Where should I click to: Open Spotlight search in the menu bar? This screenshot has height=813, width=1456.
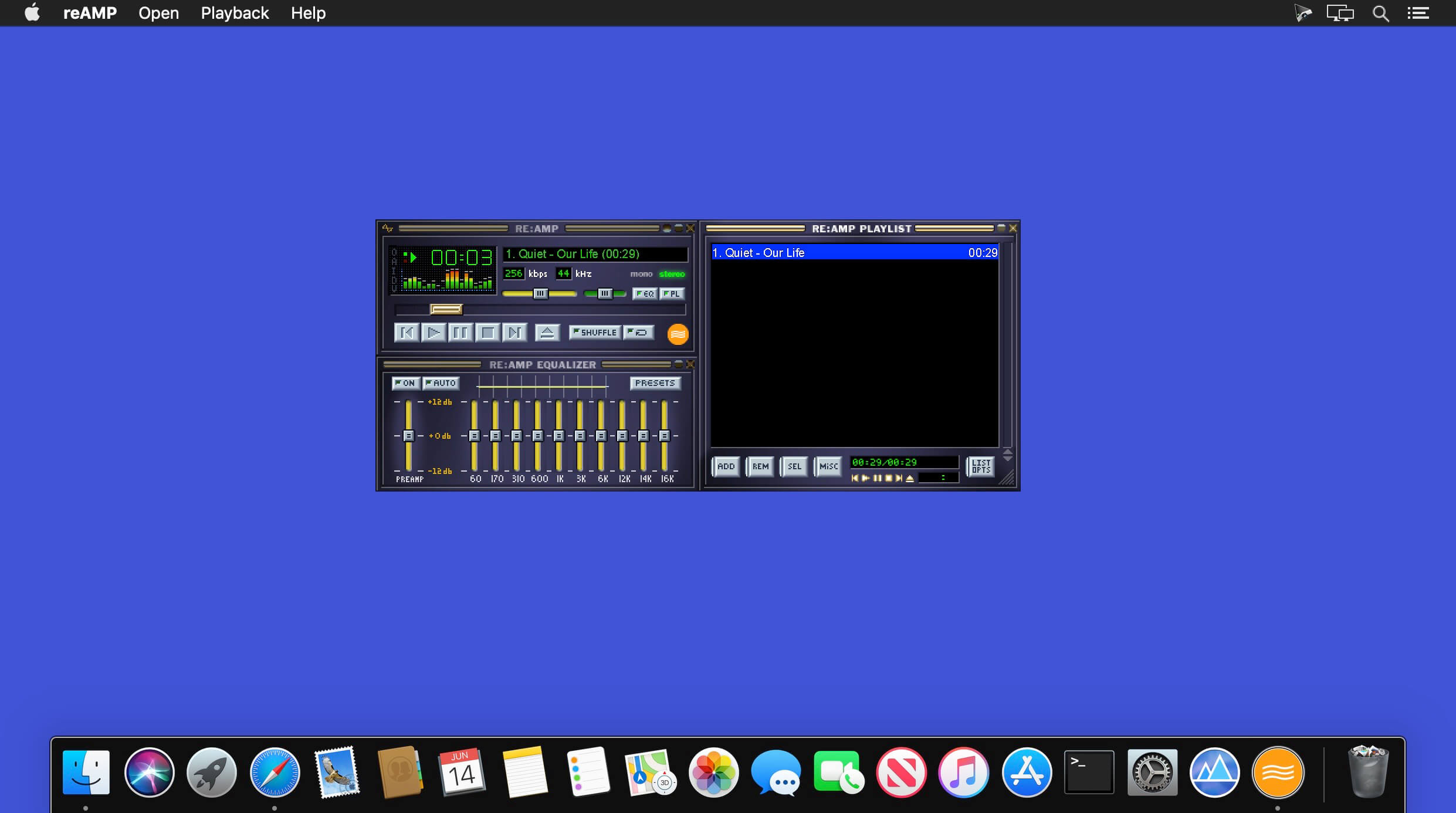(x=1380, y=13)
